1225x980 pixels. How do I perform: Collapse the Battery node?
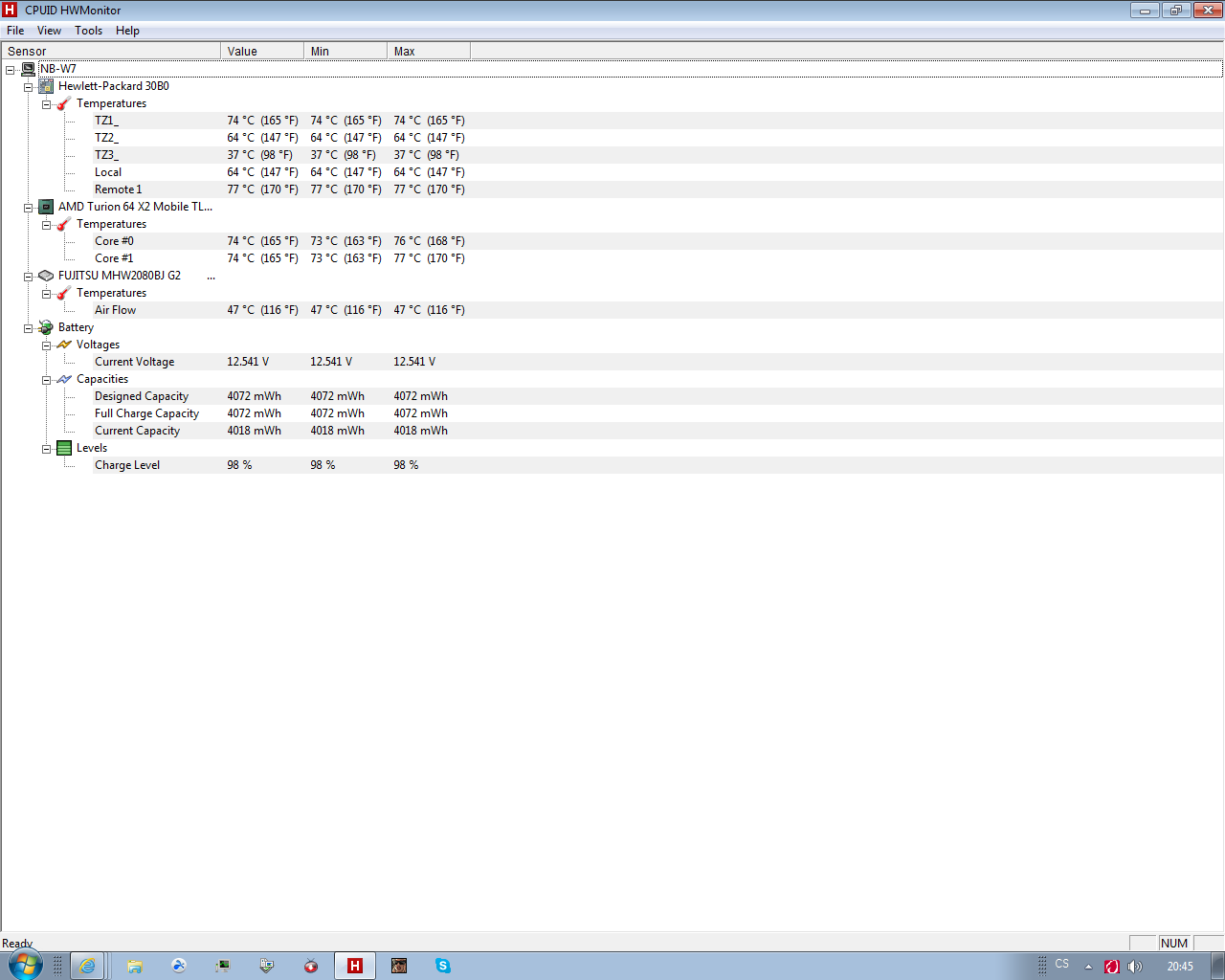point(29,328)
